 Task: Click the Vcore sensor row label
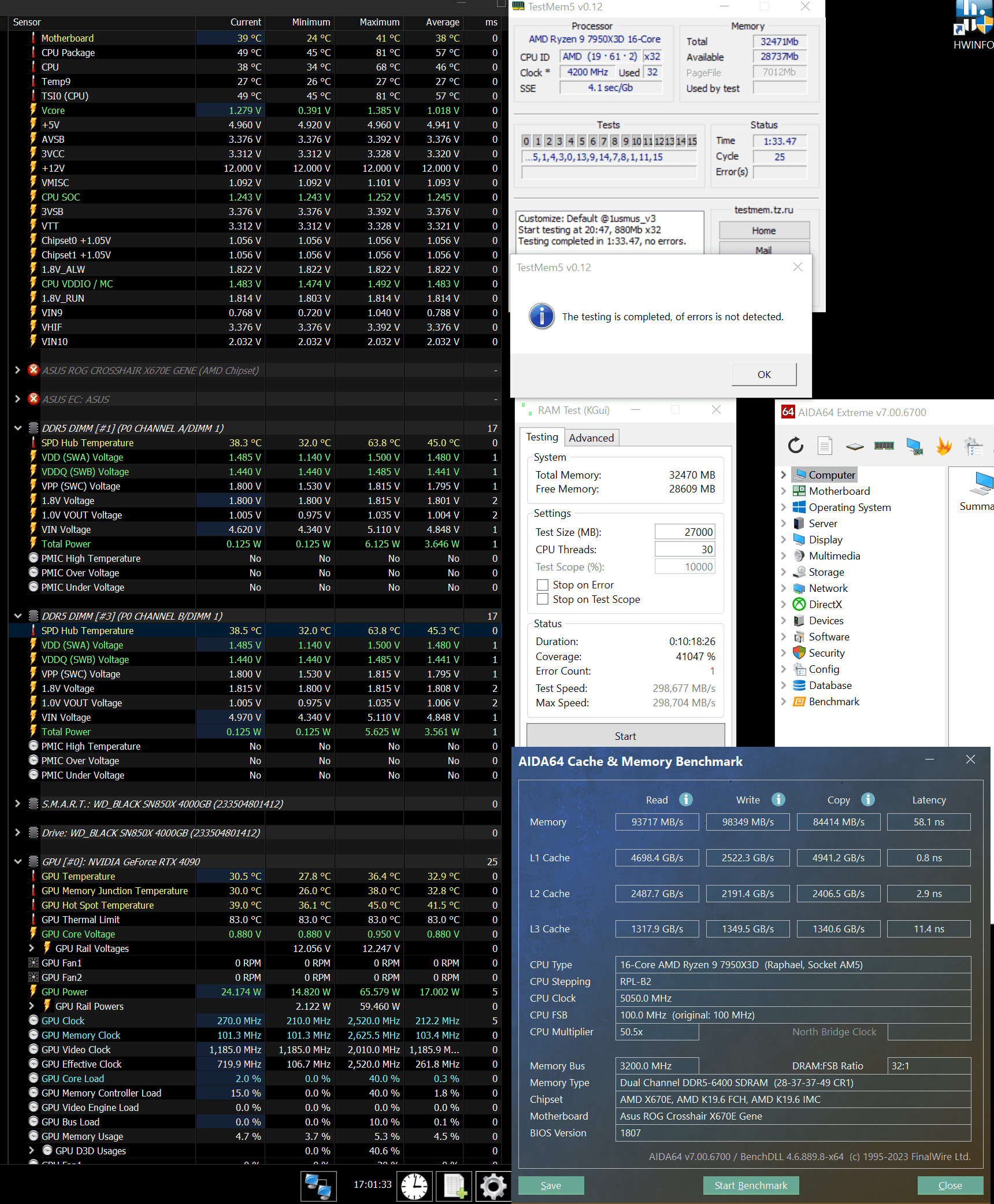(53, 110)
